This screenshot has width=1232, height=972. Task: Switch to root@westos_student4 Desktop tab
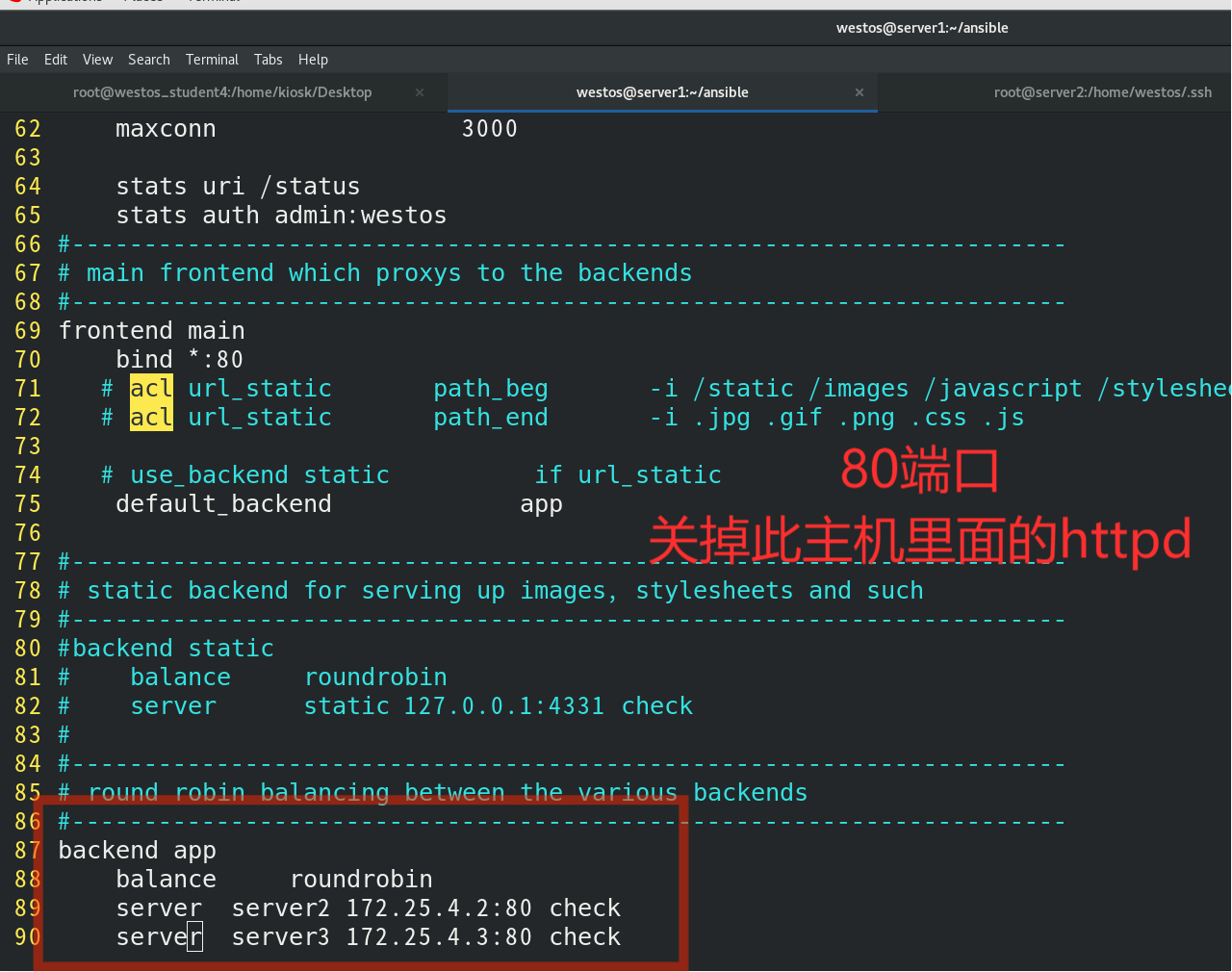pyautogui.click(x=222, y=92)
